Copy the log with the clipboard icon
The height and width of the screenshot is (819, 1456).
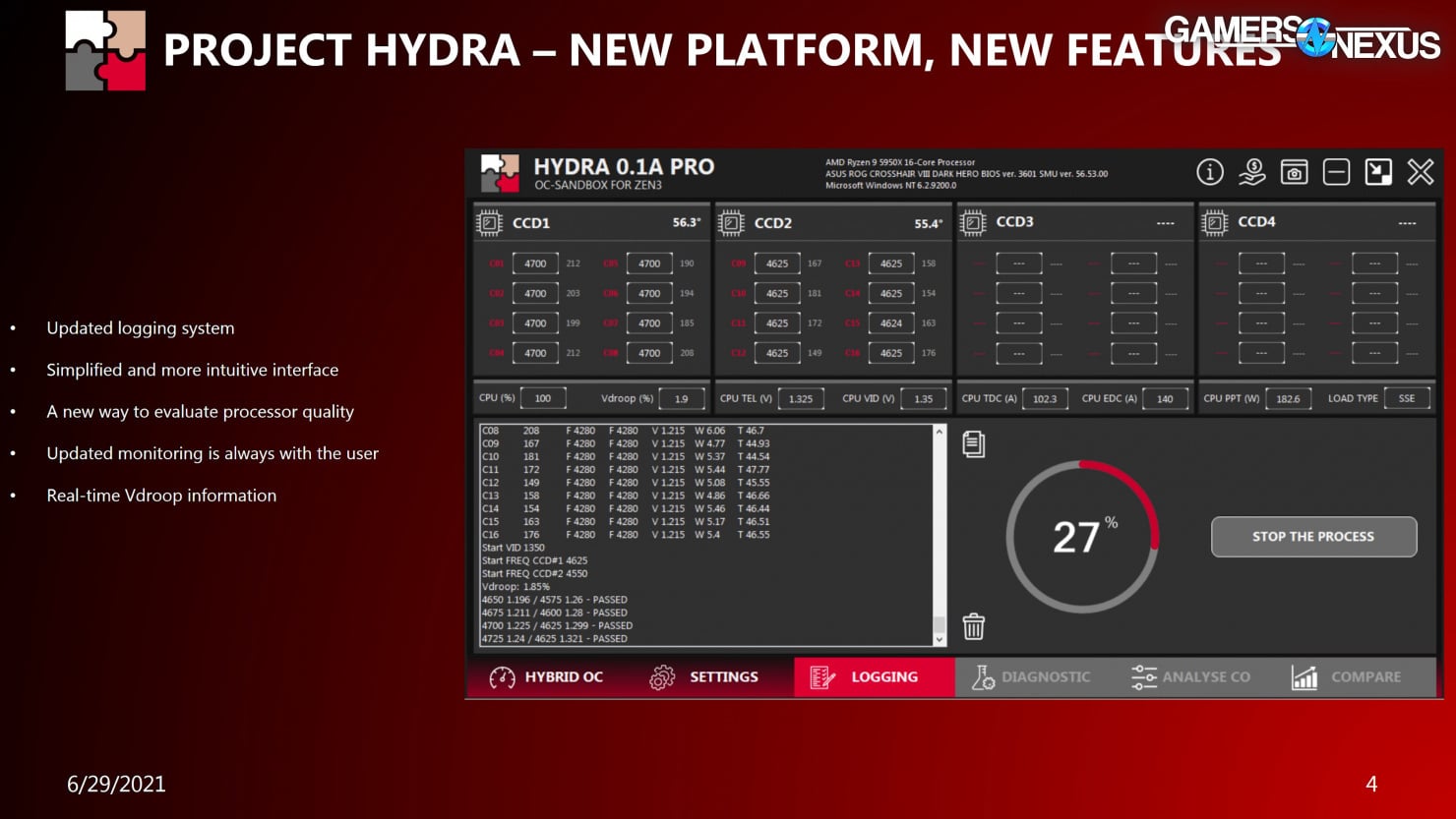click(x=973, y=444)
